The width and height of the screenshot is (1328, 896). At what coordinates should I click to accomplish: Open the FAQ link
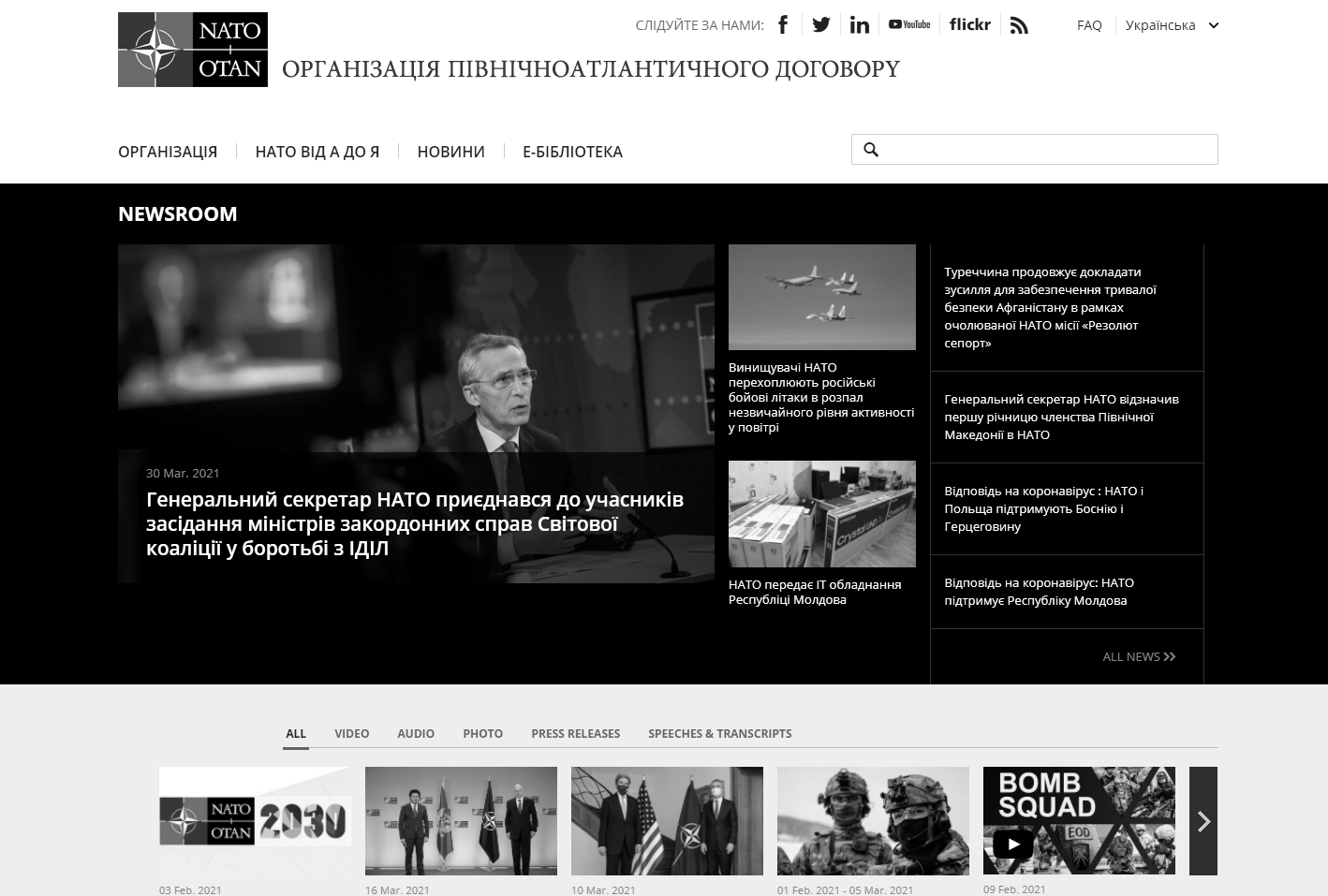pyautogui.click(x=1089, y=25)
